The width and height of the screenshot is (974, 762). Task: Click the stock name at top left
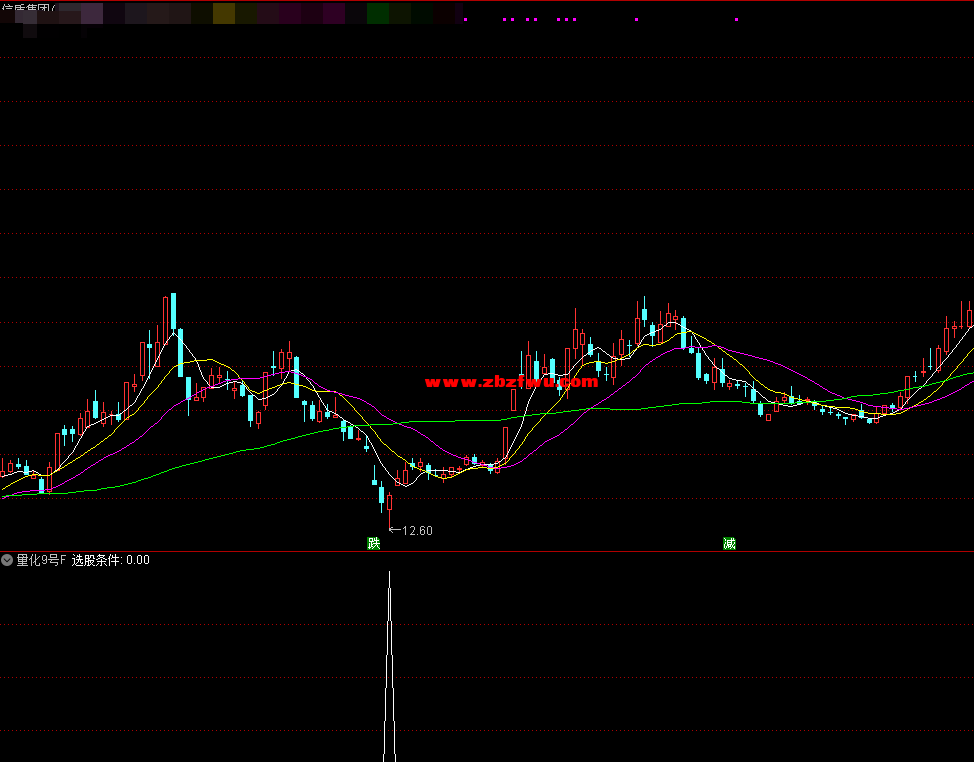click(28, 10)
